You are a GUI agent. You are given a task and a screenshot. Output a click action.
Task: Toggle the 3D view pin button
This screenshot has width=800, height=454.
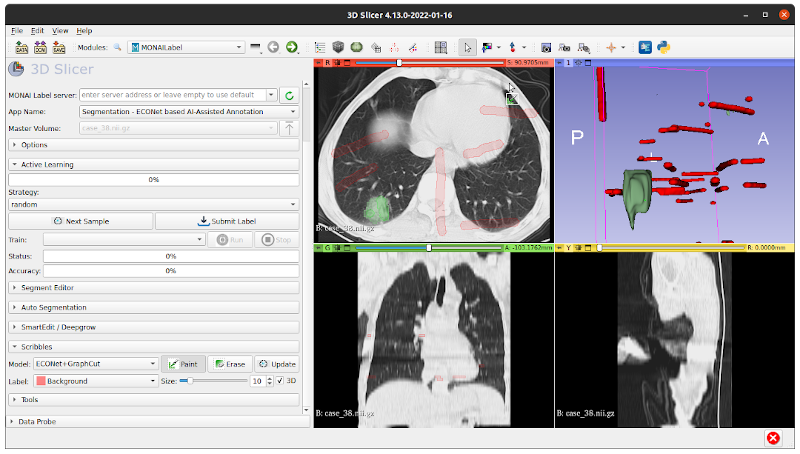(x=559, y=63)
